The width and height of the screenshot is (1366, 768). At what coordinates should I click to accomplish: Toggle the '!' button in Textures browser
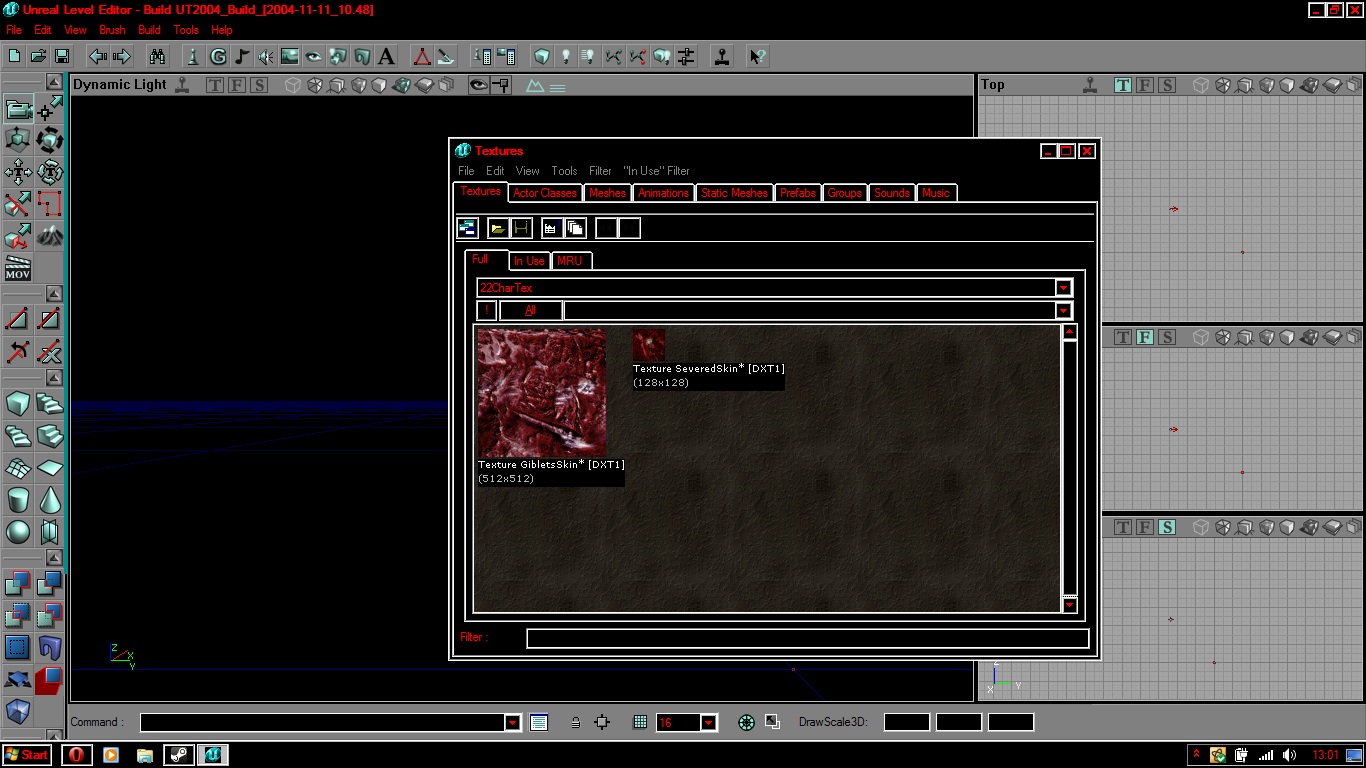tap(486, 310)
